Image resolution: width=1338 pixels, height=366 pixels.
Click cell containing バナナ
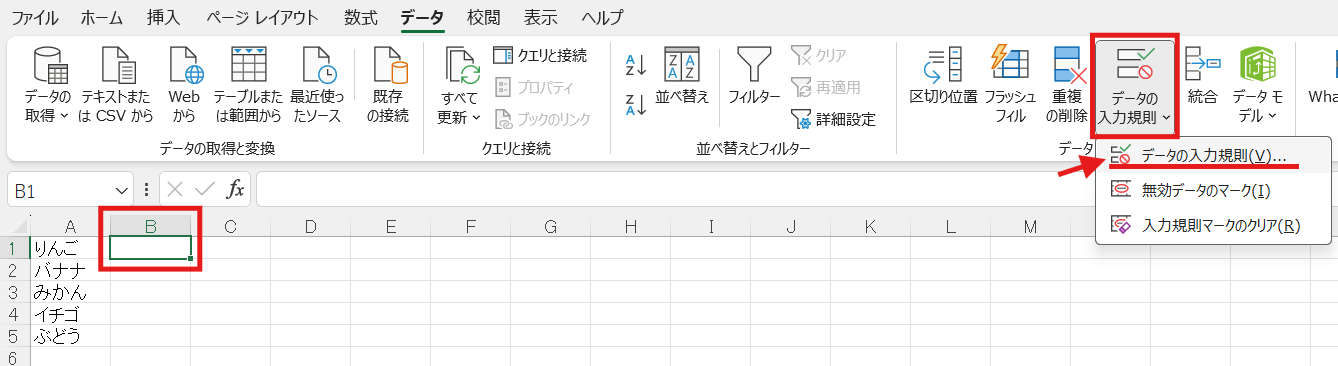pos(70,270)
